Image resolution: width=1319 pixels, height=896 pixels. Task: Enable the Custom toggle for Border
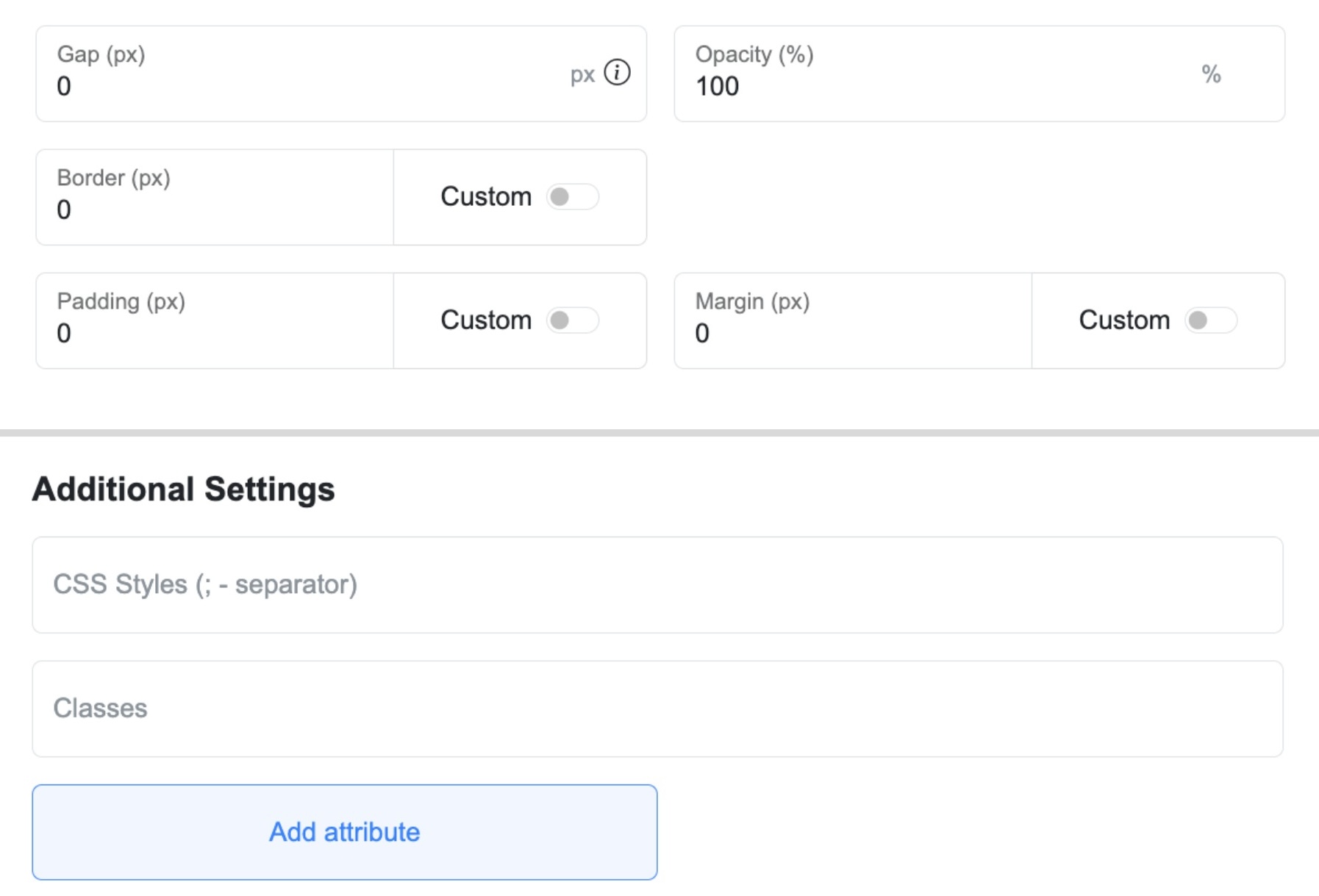pyautogui.click(x=573, y=197)
